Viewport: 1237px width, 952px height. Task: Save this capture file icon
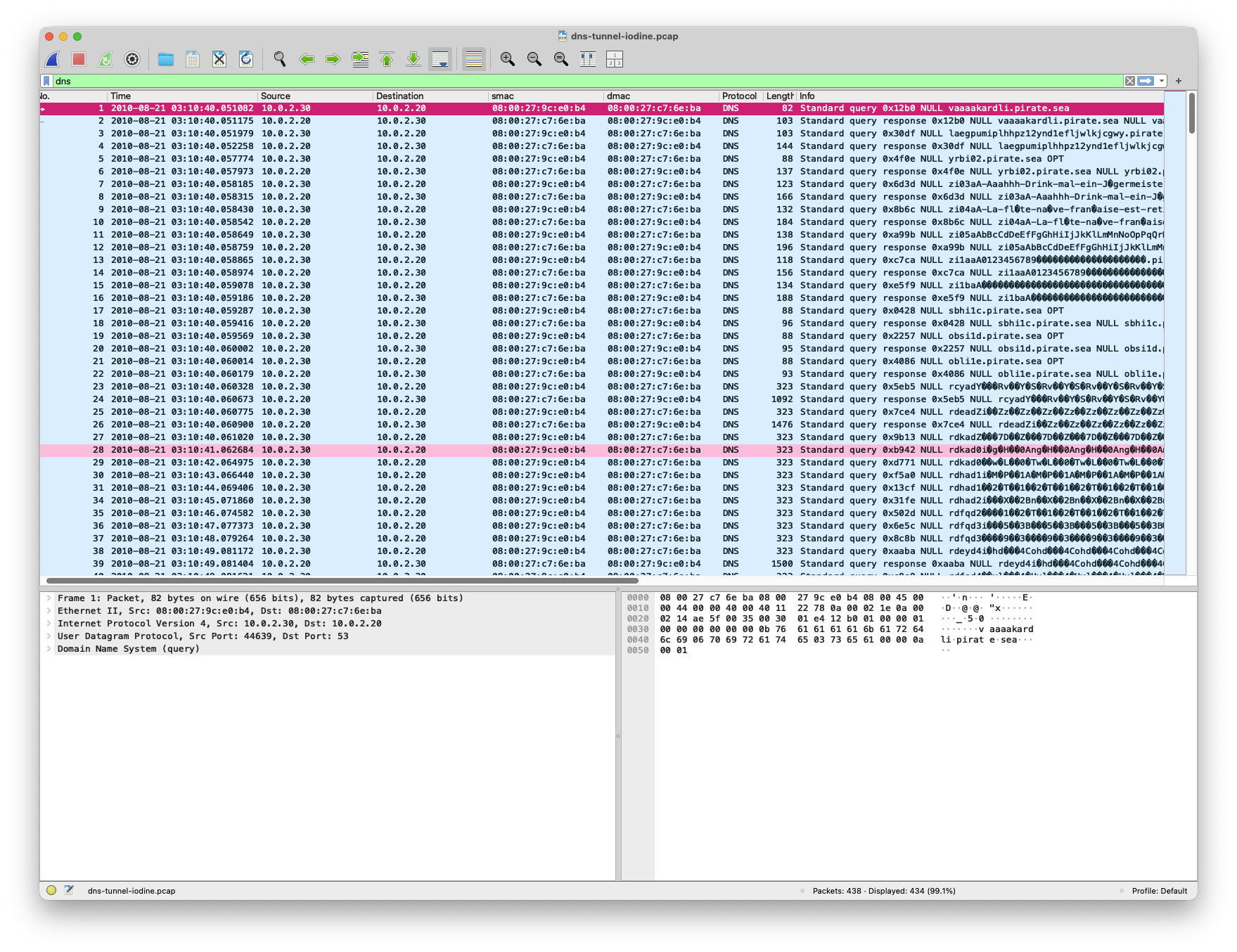coord(193,59)
